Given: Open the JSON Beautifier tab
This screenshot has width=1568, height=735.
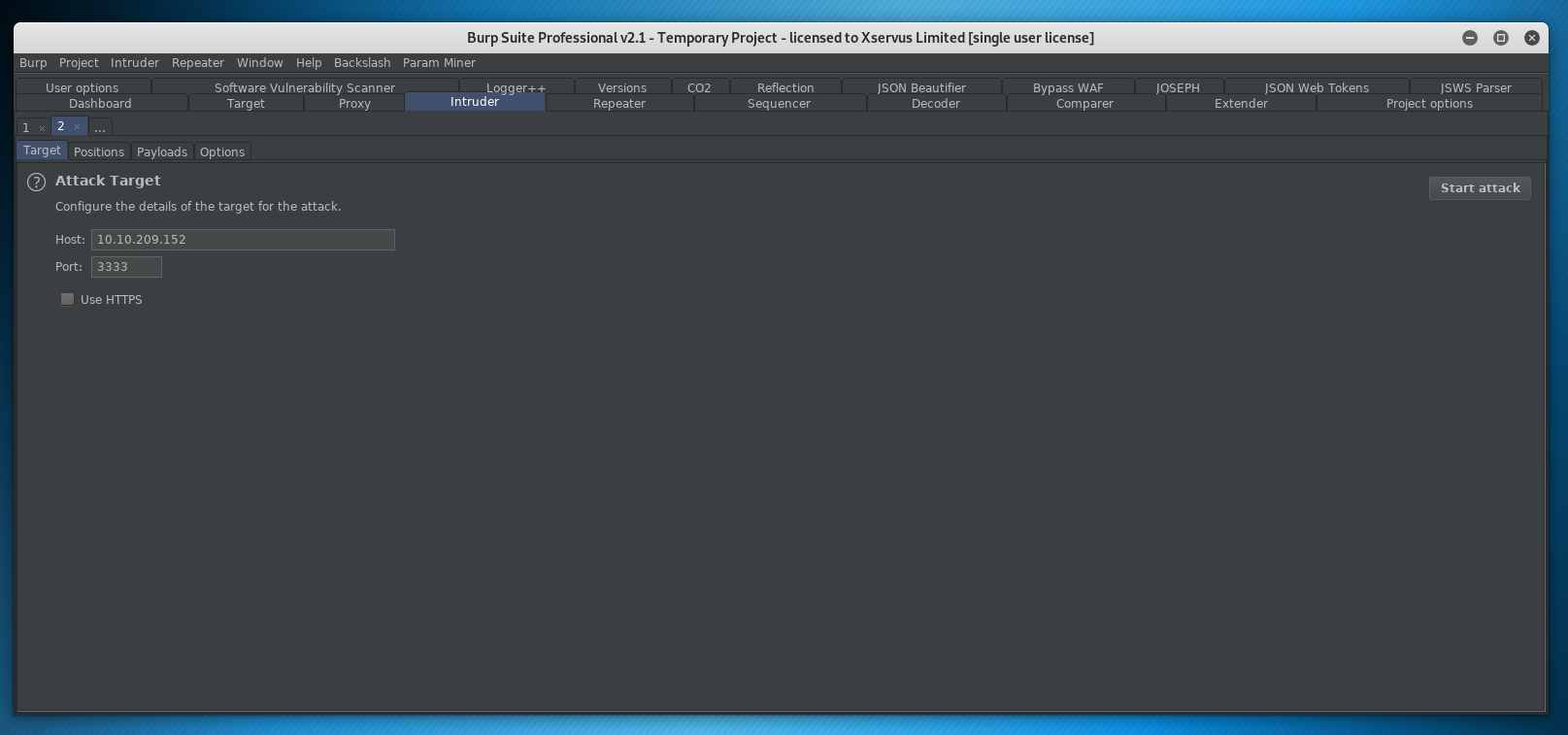Looking at the screenshot, I should (921, 87).
